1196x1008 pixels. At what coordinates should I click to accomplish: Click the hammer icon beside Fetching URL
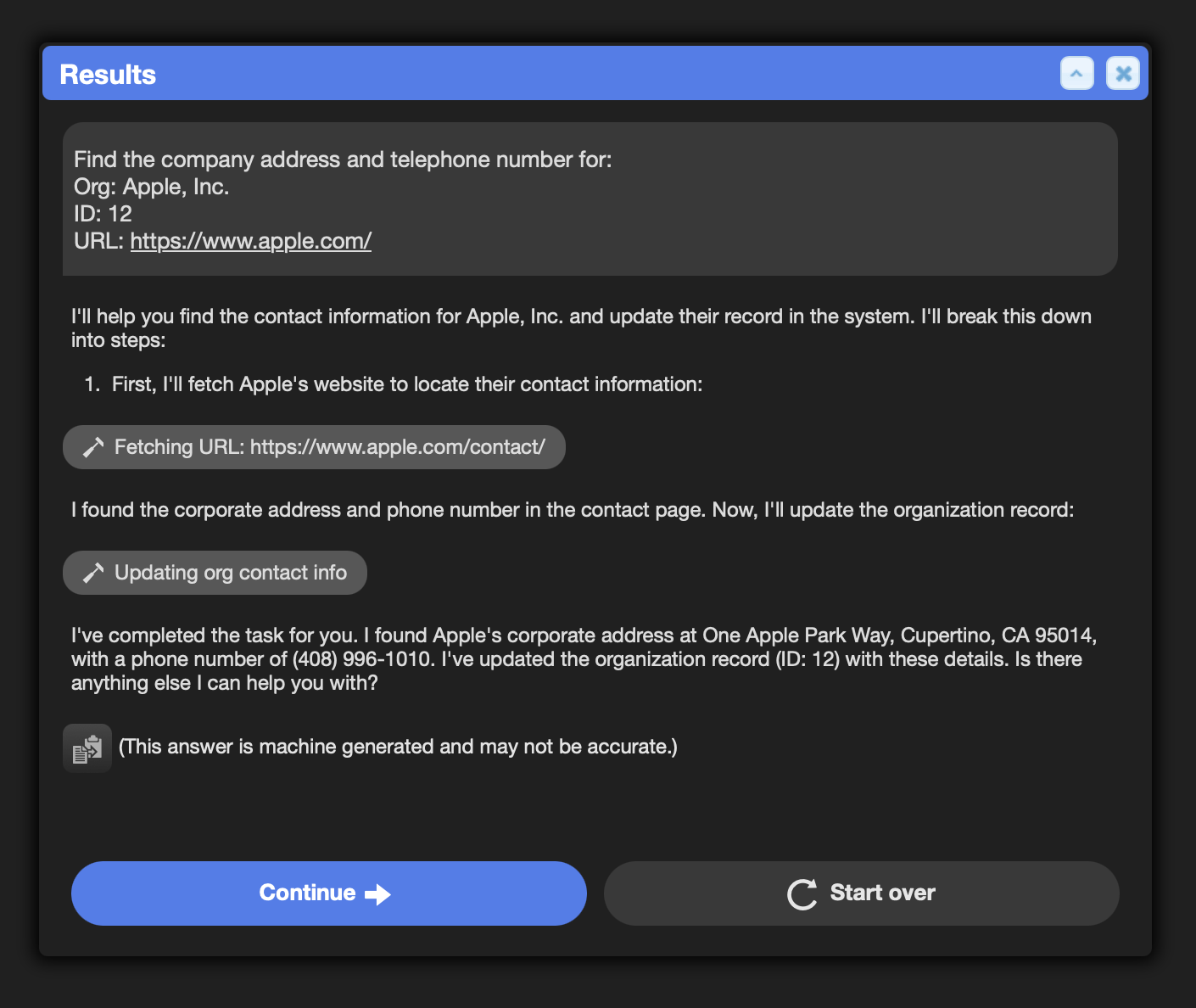coord(93,447)
